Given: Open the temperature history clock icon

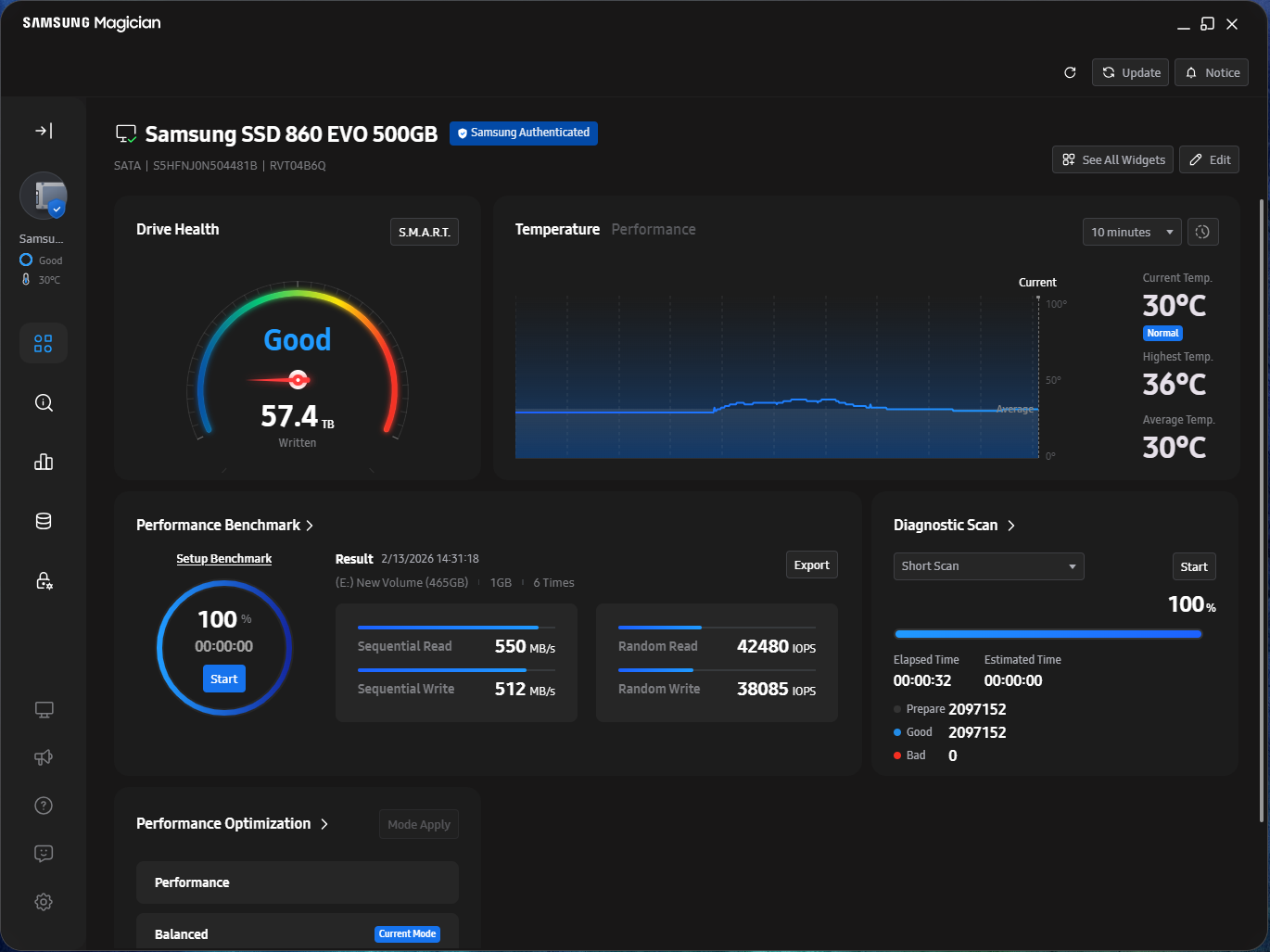Looking at the screenshot, I should click(1202, 232).
